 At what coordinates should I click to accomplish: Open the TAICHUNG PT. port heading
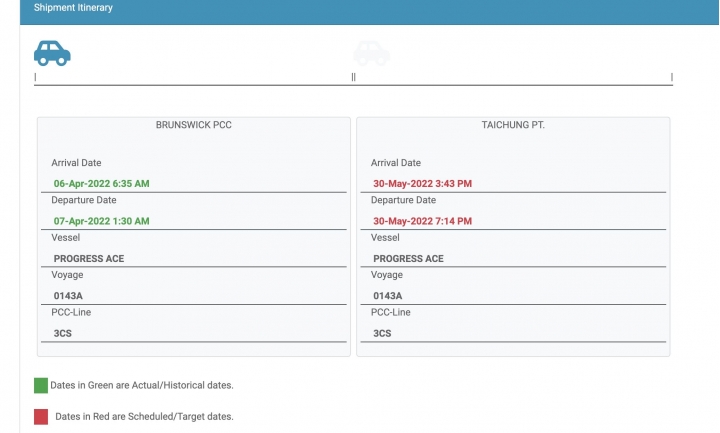[x=513, y=125]
